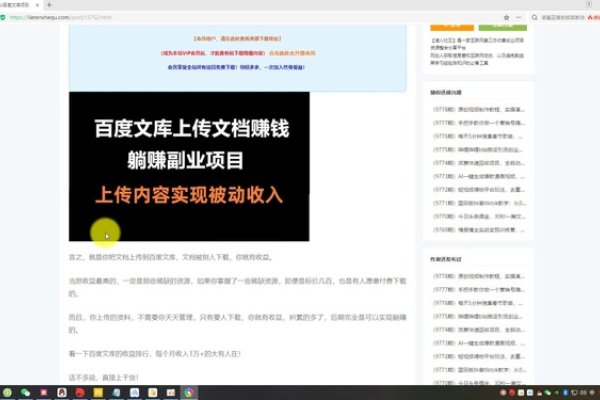Open post (9772期) in the lower sidebar list

click(479, 357)
